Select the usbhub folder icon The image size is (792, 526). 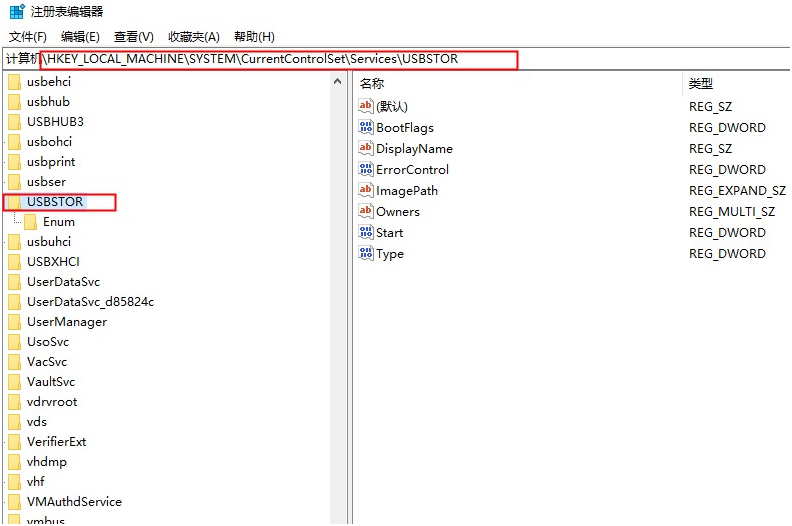click(15, 102)
